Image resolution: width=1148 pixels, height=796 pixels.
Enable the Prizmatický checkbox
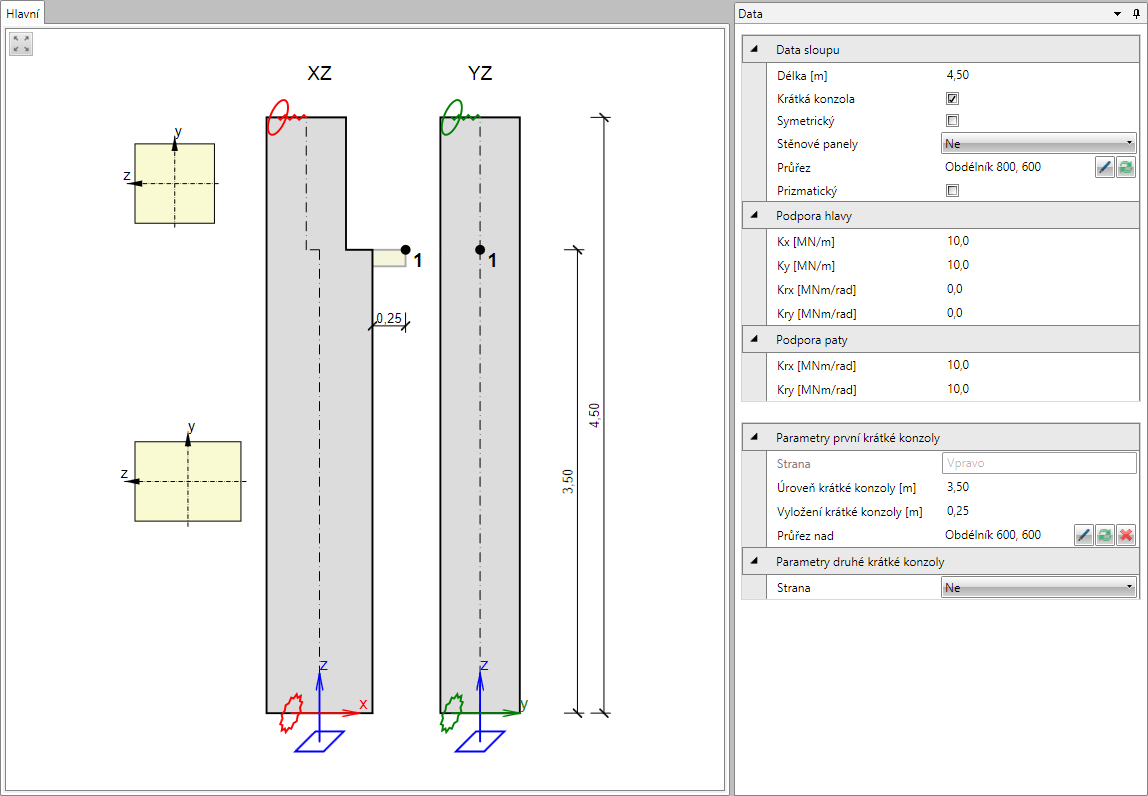click(953, 190)
